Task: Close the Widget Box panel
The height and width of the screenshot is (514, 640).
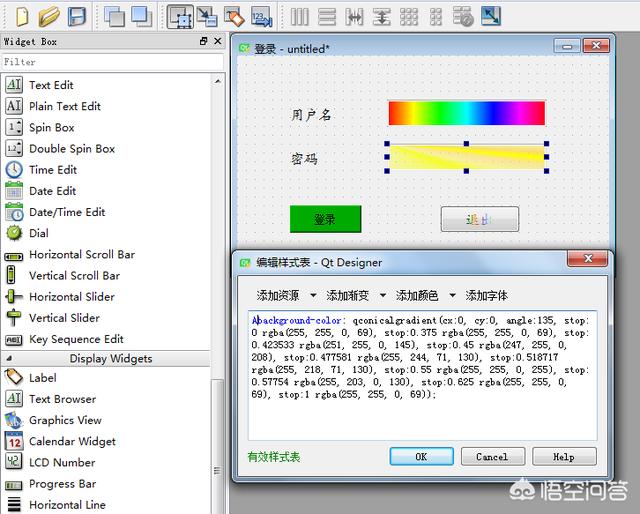Action: [218, 41]
